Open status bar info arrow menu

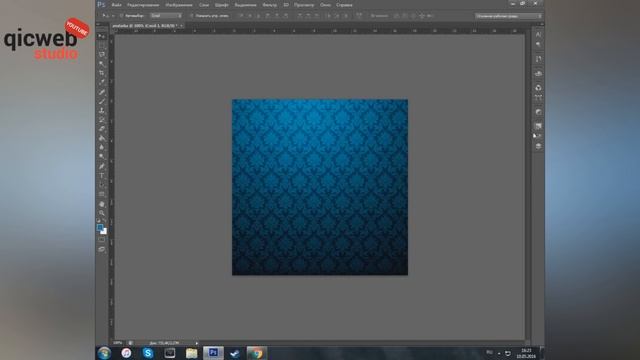point(196,343)
